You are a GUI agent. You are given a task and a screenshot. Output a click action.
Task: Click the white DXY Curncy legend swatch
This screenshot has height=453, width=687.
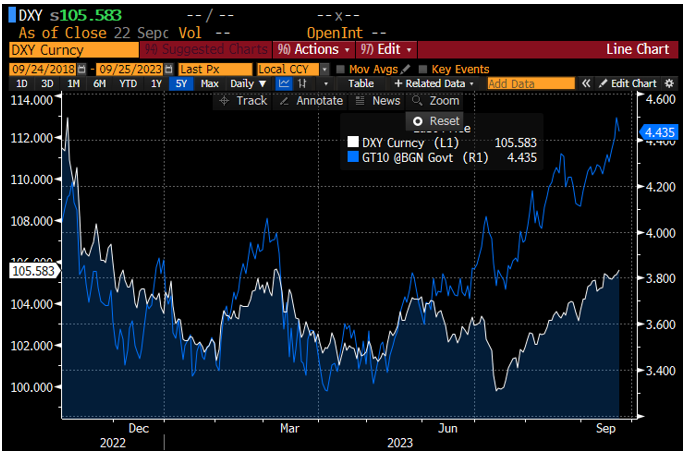(353, 142)
